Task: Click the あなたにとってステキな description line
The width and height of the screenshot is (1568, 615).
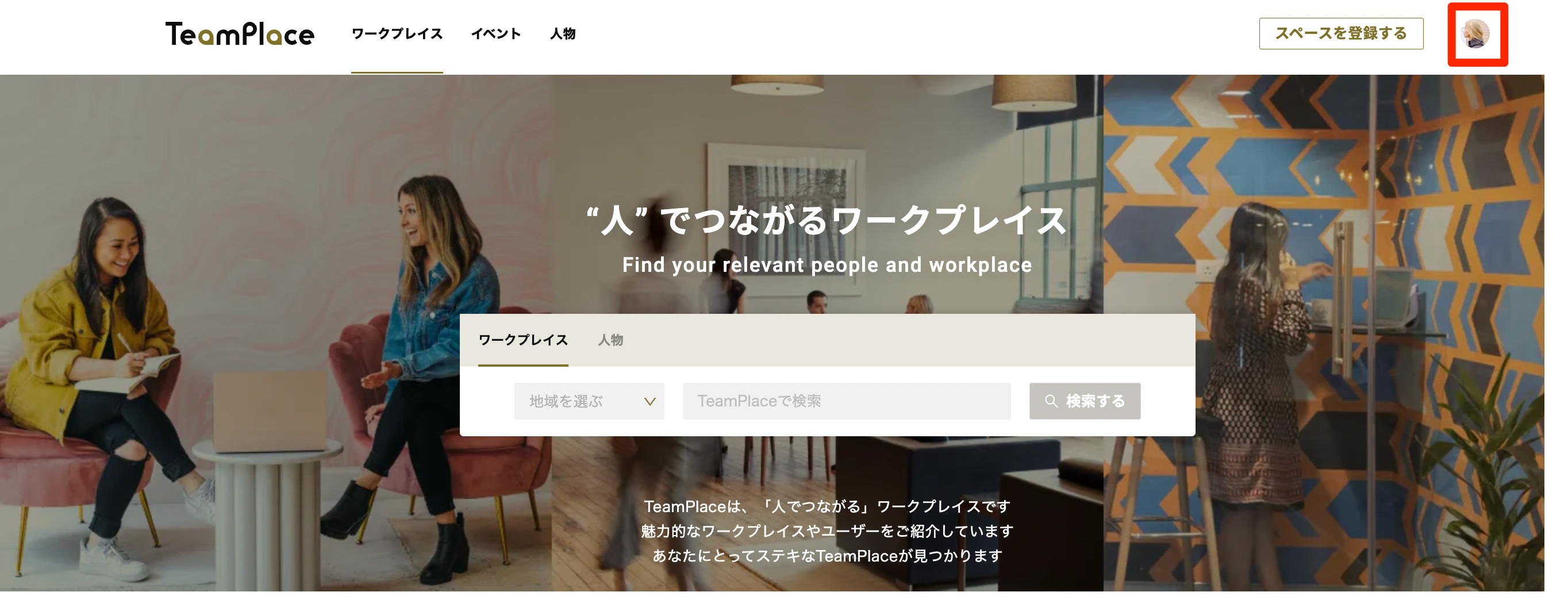Action: (x=827, y=555)
